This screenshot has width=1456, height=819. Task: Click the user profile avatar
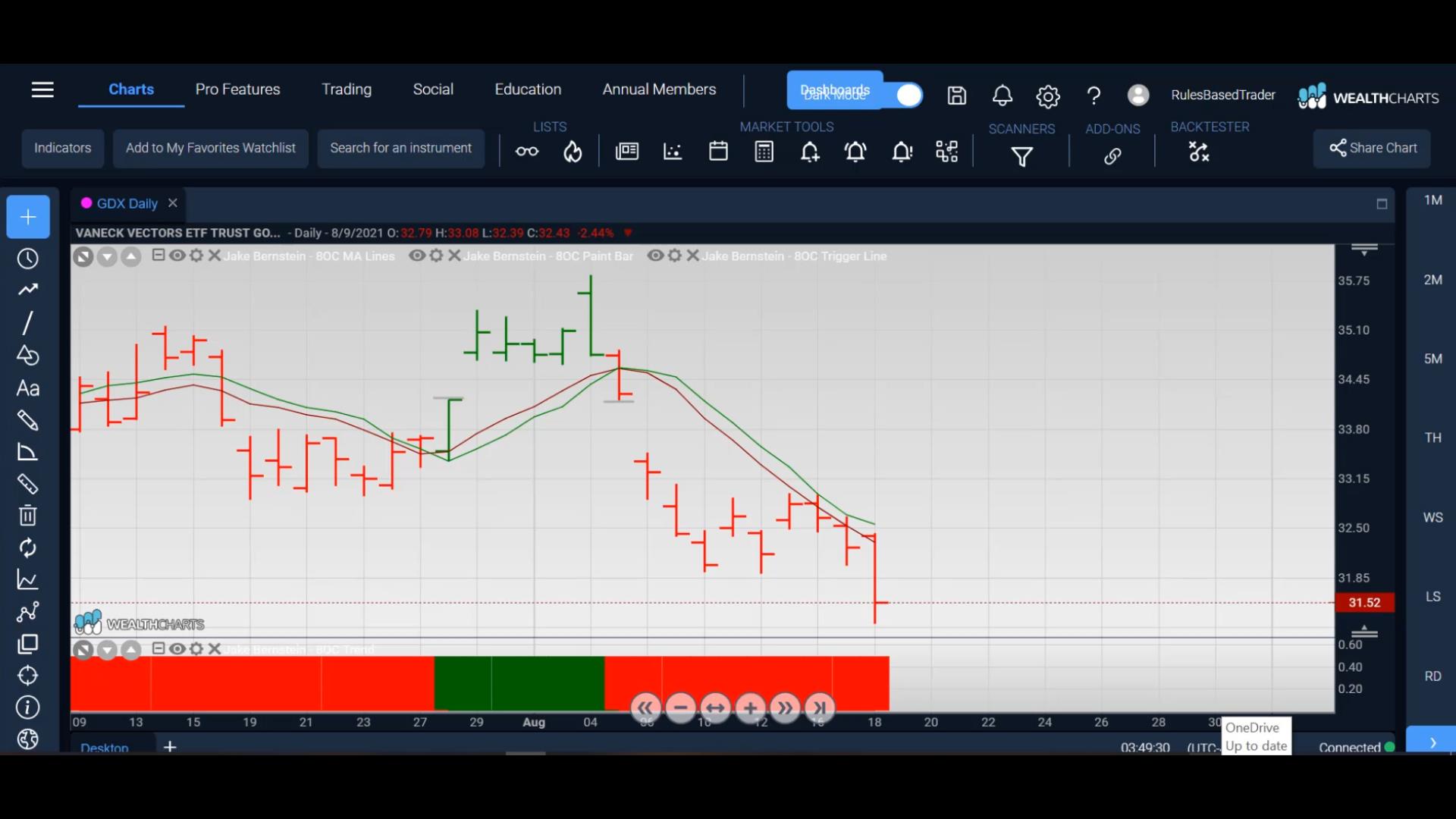(1137, 95)
